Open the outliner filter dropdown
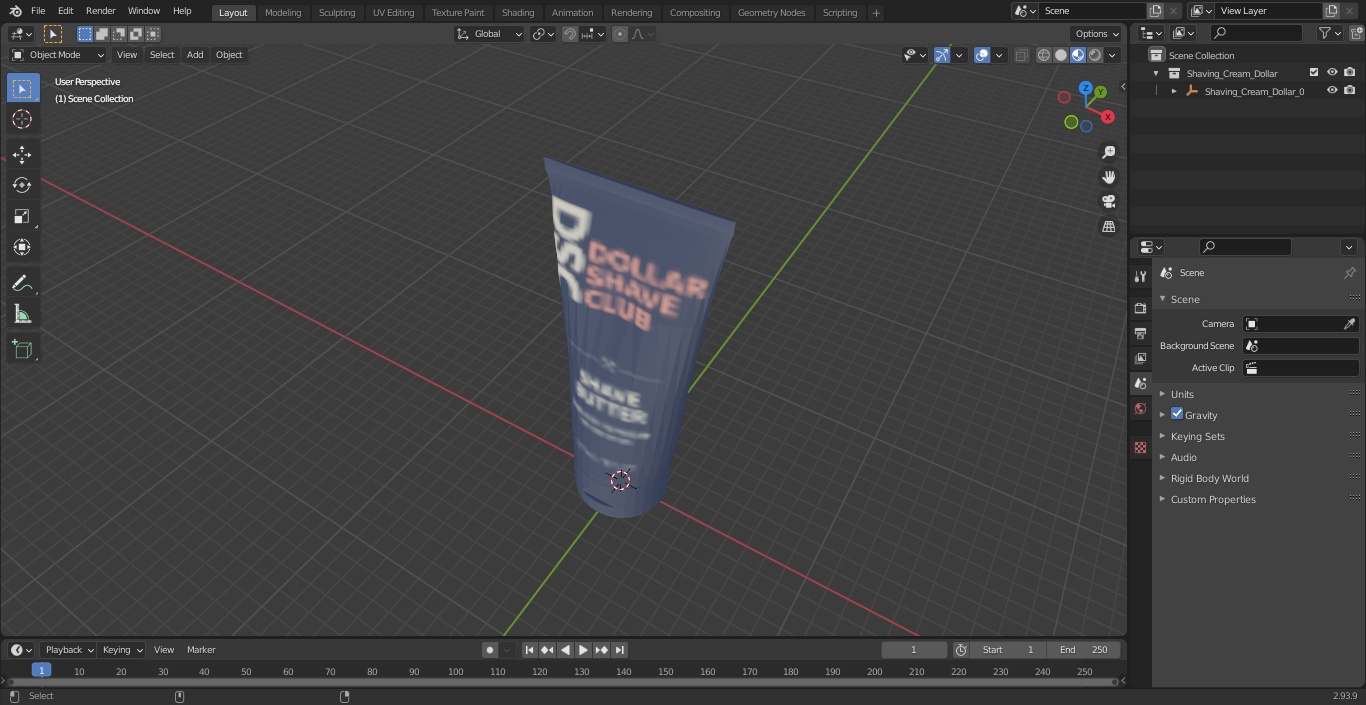 click(1329, 33)
